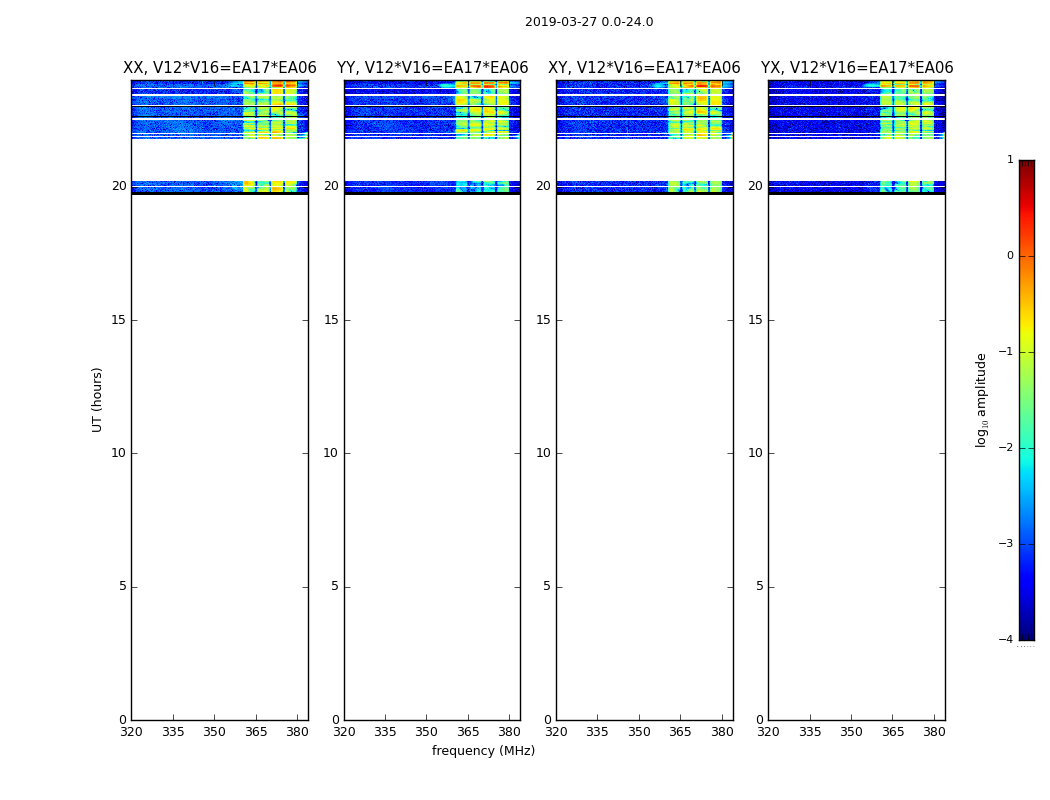1050x800 pixels.
Task: Click the 'XX, V12*V16=EA17*EA06' panel title
Action: point(220,68)
